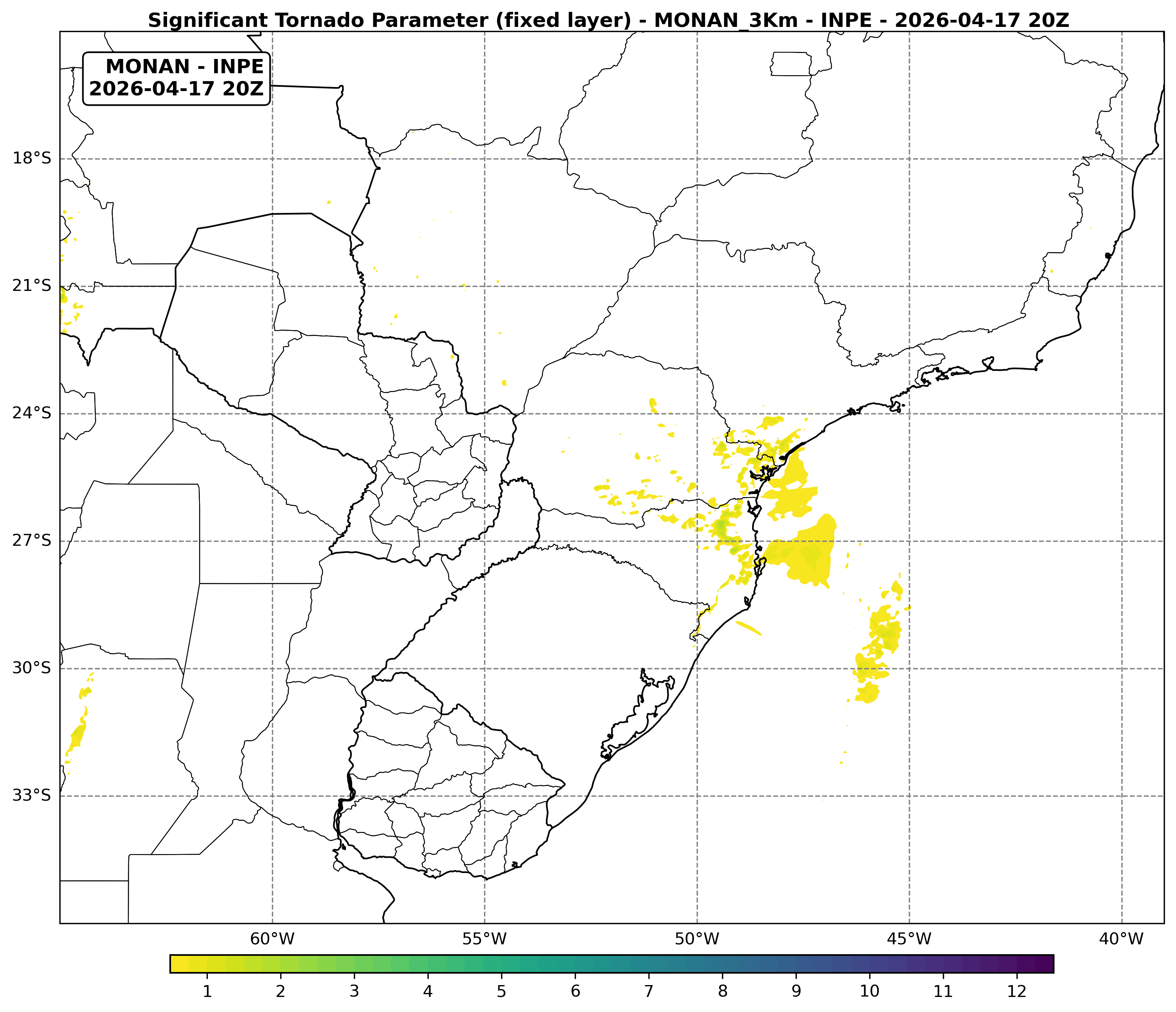Click the colorbar at value 10

870,964
